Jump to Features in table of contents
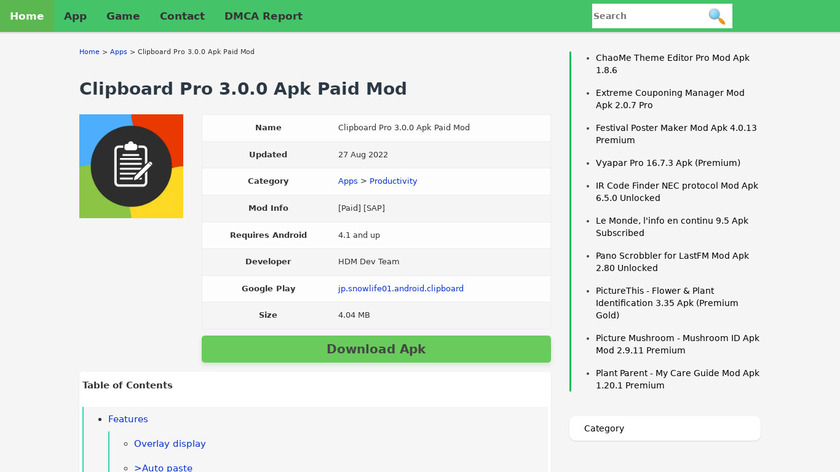The image size is (840, 472). pos(128,419)
